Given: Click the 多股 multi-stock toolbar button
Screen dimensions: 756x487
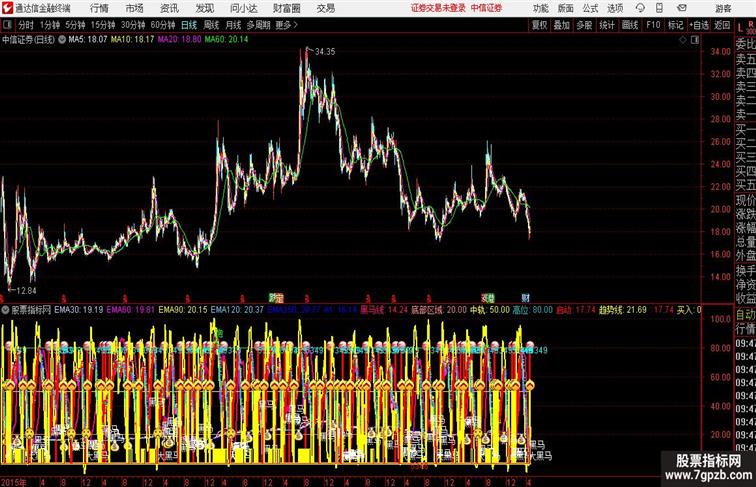Looking at the screenshot, I should (x=584, y=25).
